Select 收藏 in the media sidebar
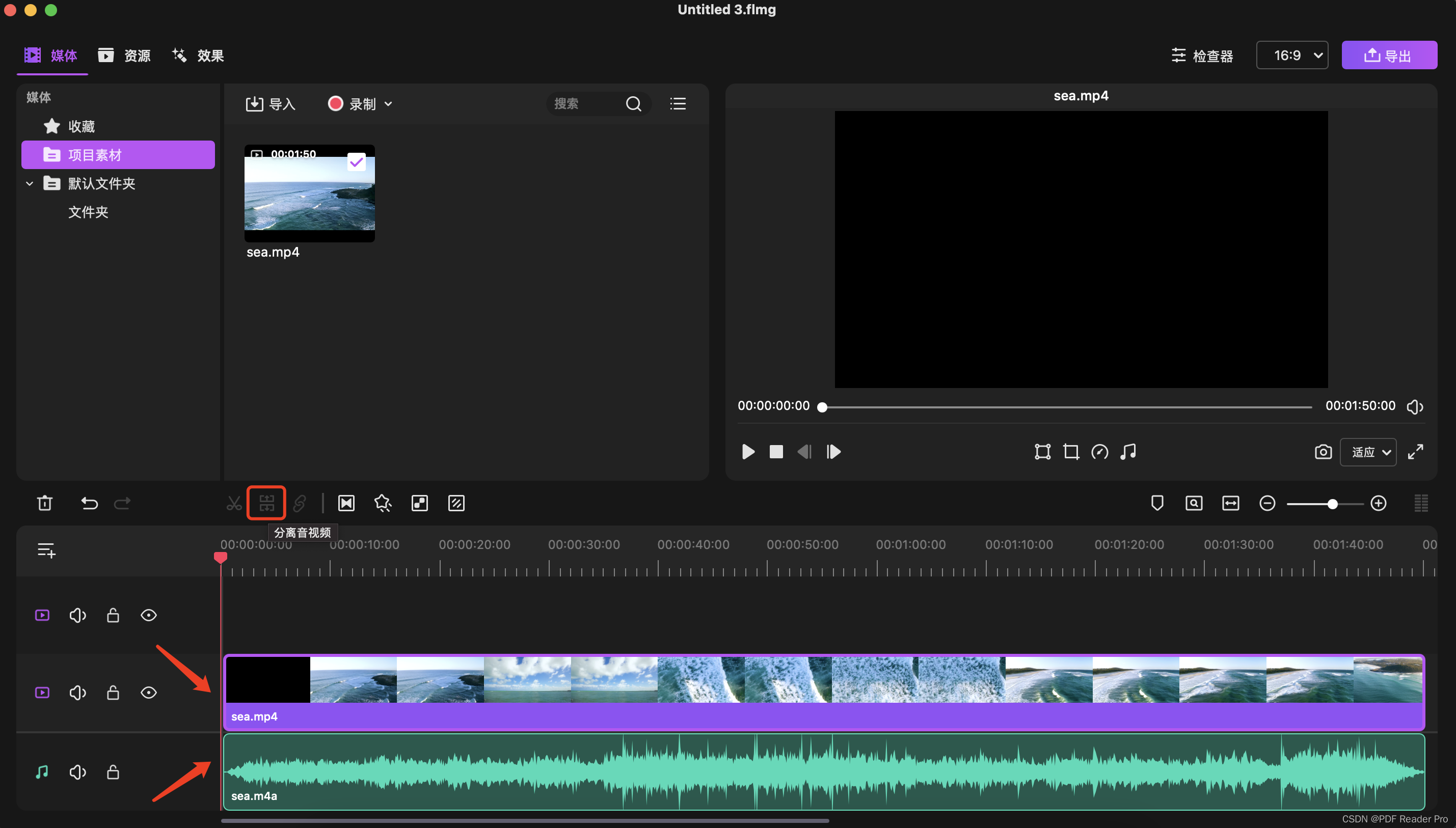Image resolution: width=1456 pixels, height=828 pixels. tap(118, 126)
